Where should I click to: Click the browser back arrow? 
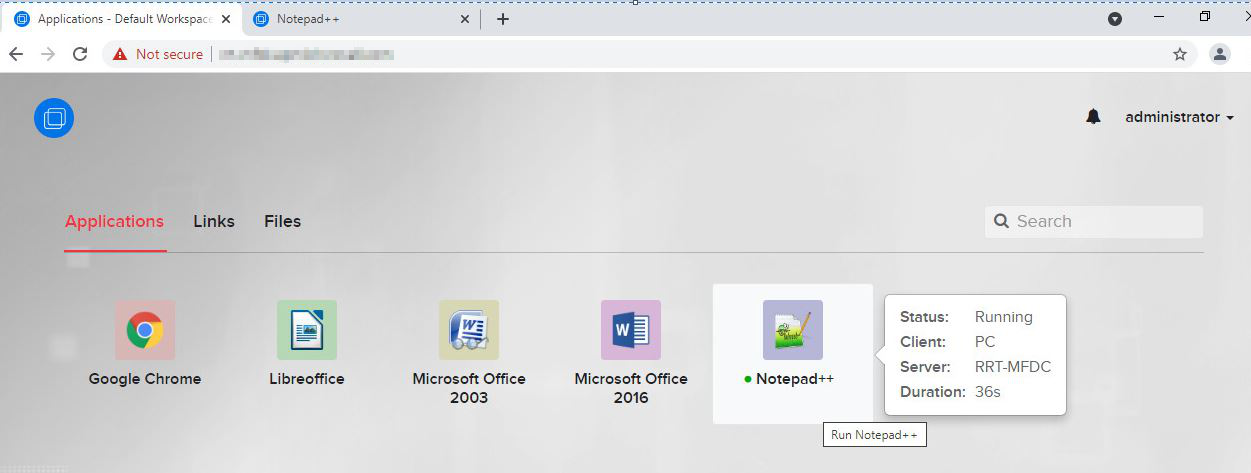click(x=16, y=54)
